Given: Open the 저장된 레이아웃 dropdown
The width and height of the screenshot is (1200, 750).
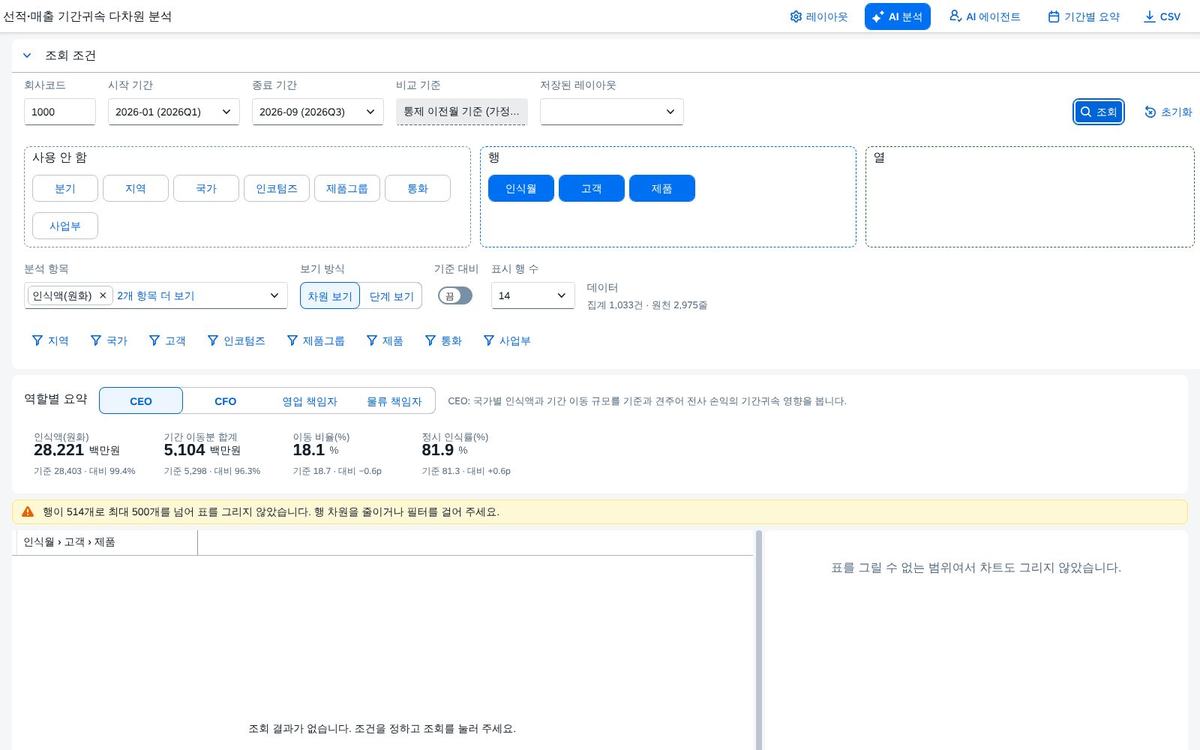Looking at the screenshot, I should coord(612,112).
